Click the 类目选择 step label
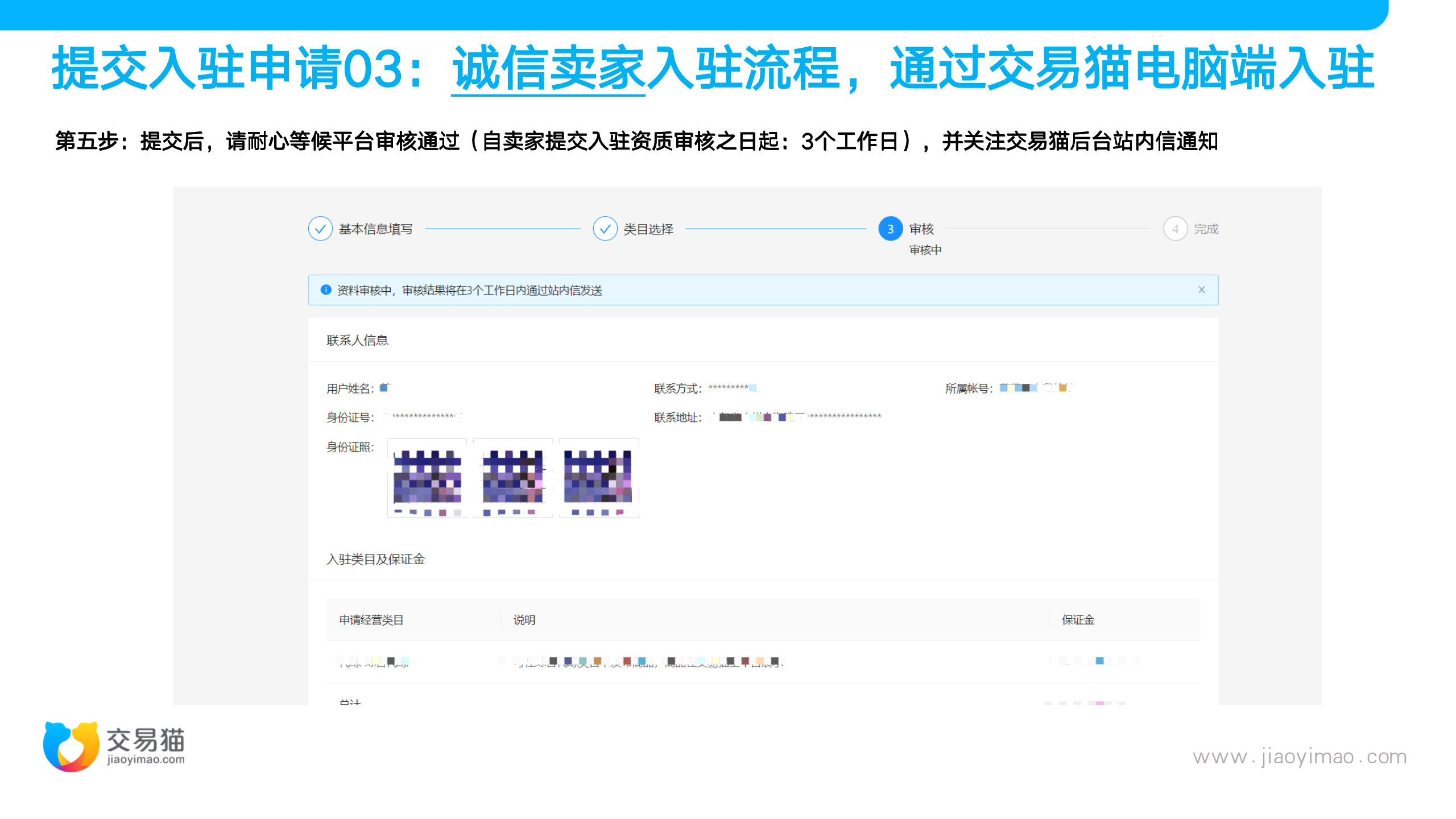Screen dimensions: 1456x819 click(x=648, y=229)
